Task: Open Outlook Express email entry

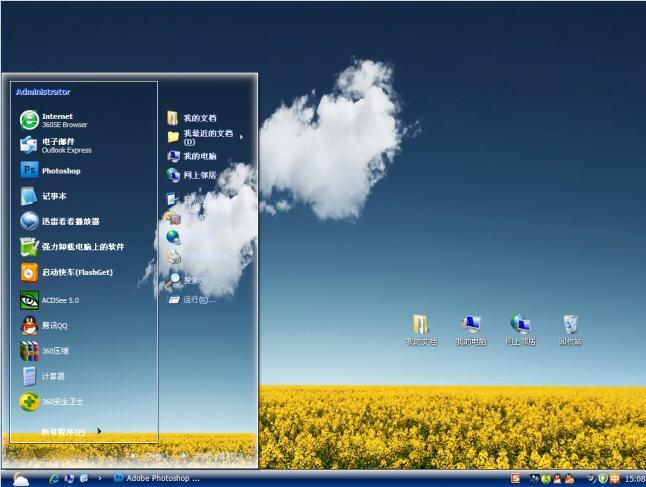Action: [x=56, y=145]
